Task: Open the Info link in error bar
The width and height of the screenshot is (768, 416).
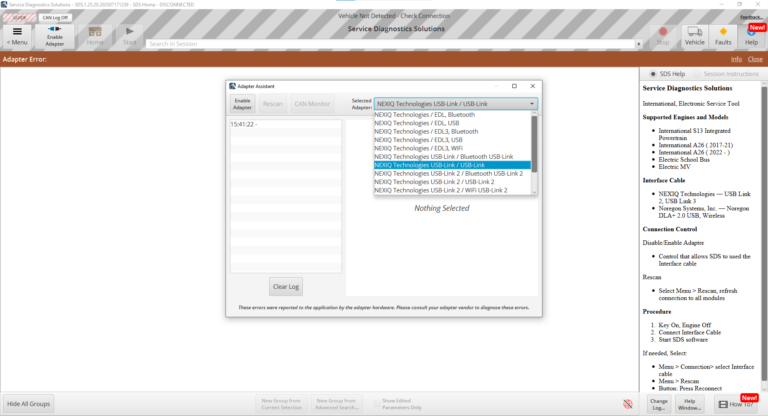Action: pos(736,59)
